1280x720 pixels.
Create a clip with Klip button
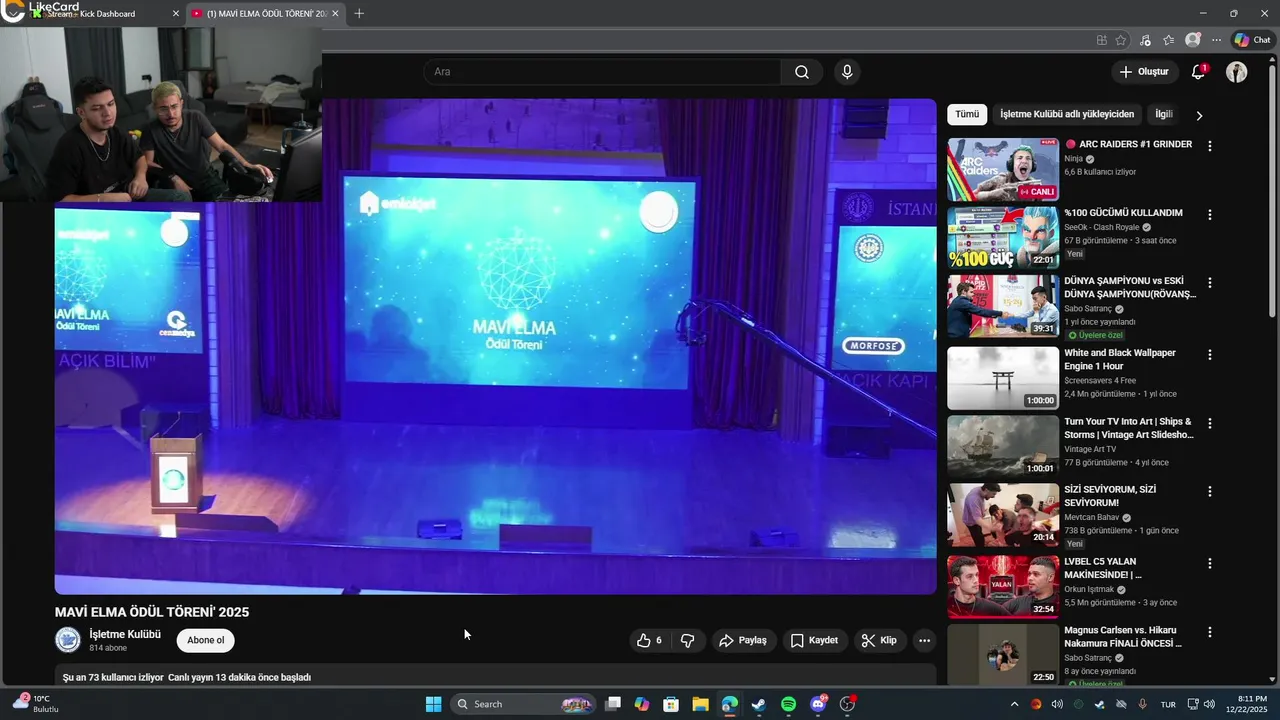click(x=879, y=640)
